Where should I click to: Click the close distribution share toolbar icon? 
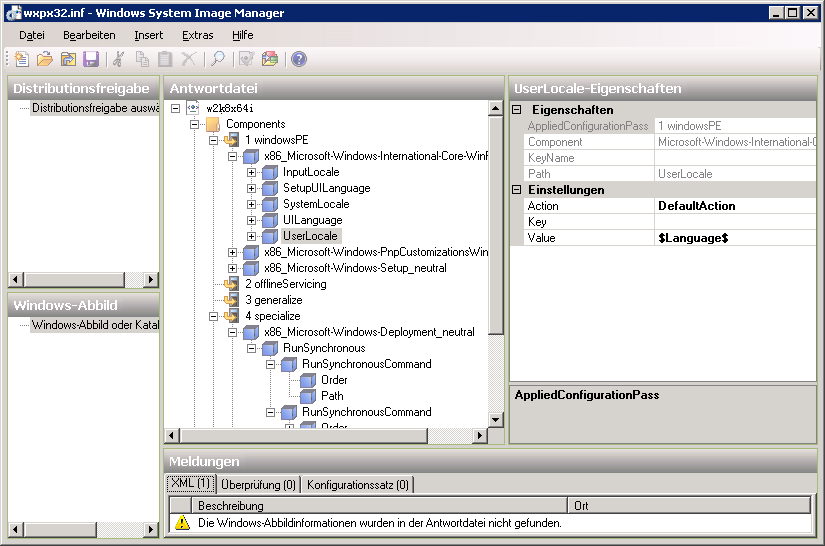(68, 60)
